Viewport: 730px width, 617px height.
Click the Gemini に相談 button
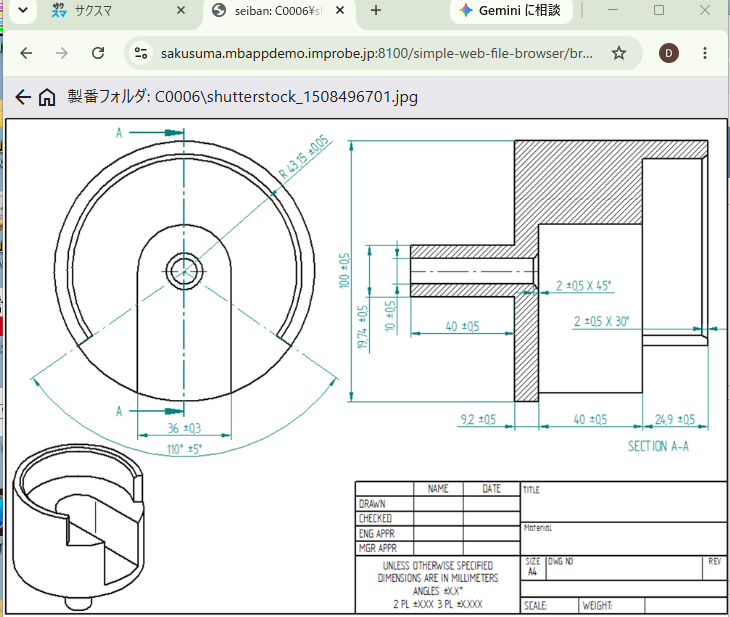coord(510,10)
